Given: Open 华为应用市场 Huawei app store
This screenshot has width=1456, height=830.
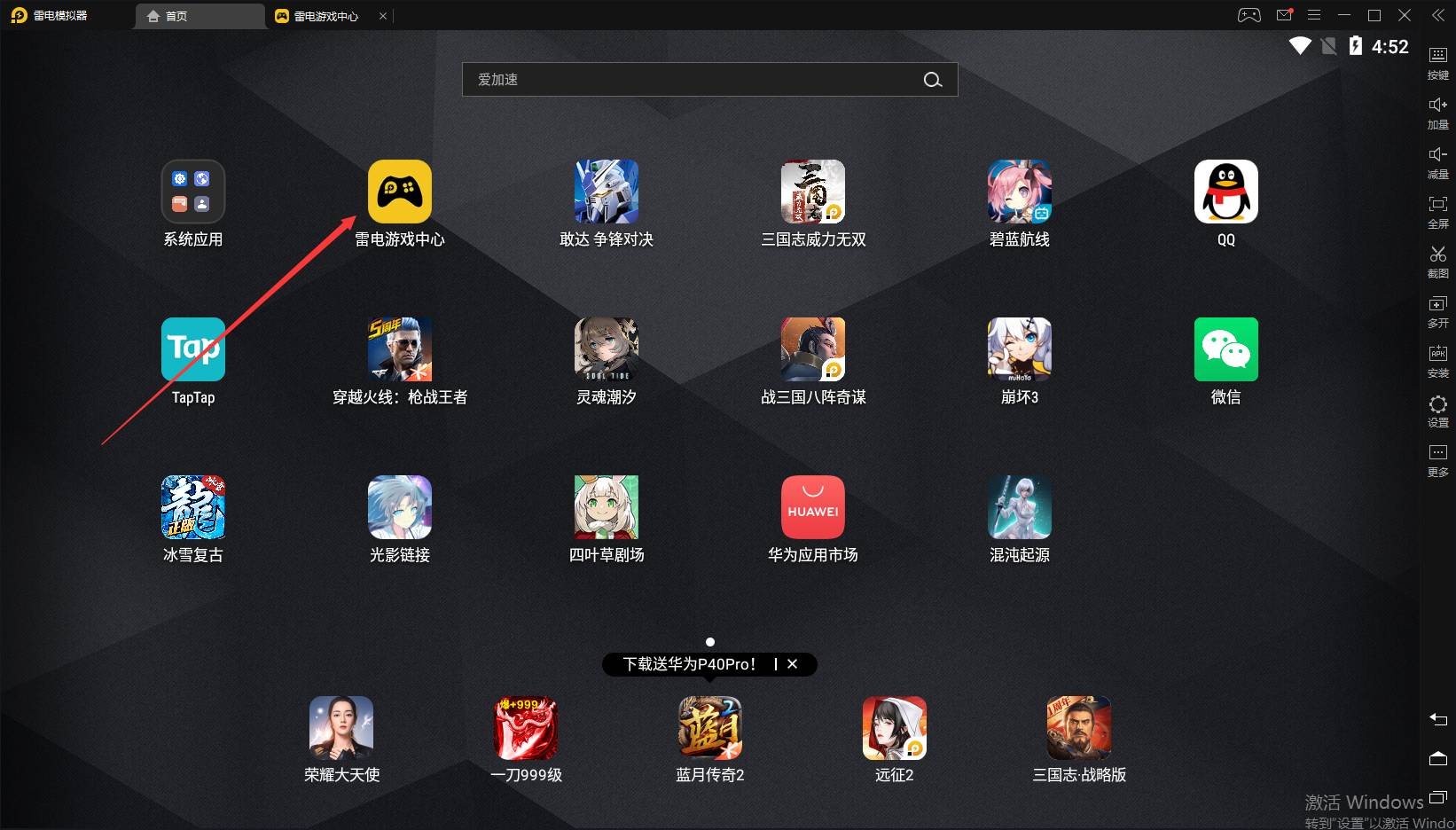Looking at the screenshot, I should click(x=812, y=508).
